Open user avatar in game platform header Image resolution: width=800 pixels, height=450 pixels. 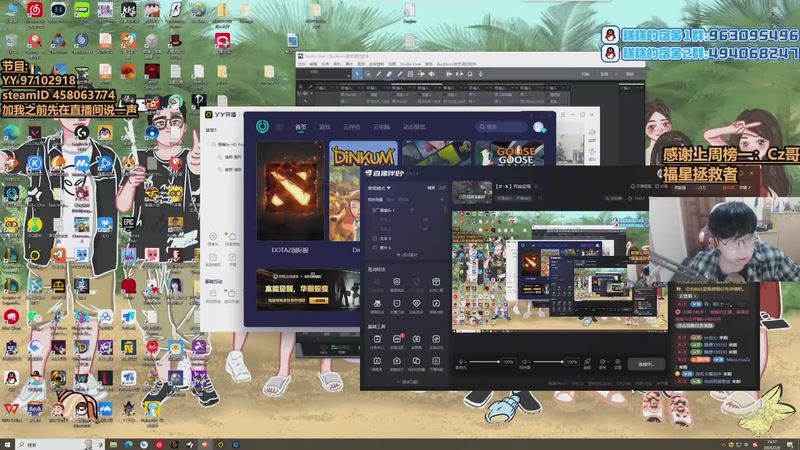point(539,127)
